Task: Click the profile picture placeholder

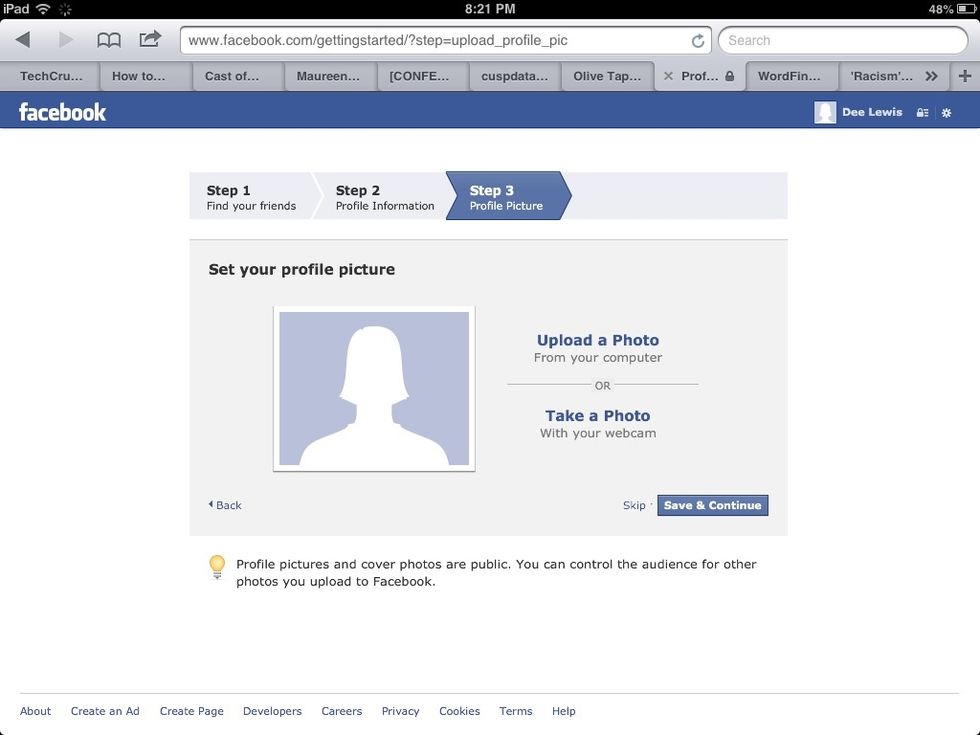Action: coord(374,389)
